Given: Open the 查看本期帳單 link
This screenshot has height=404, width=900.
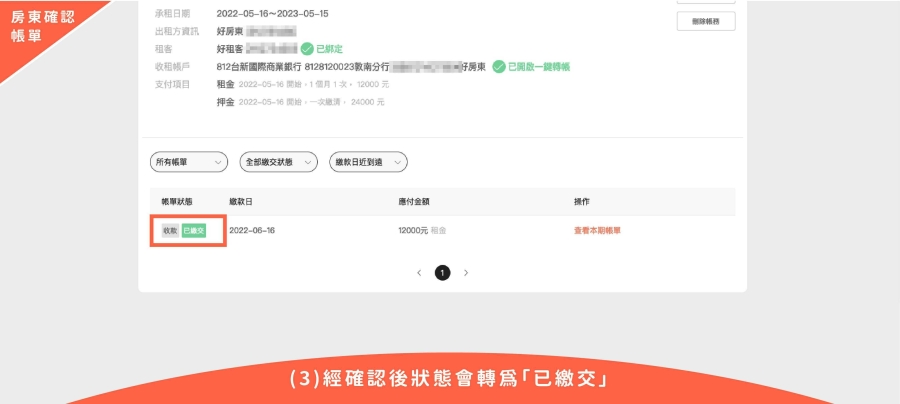Looking at the screenshot, I should click(x=597, y=231).
